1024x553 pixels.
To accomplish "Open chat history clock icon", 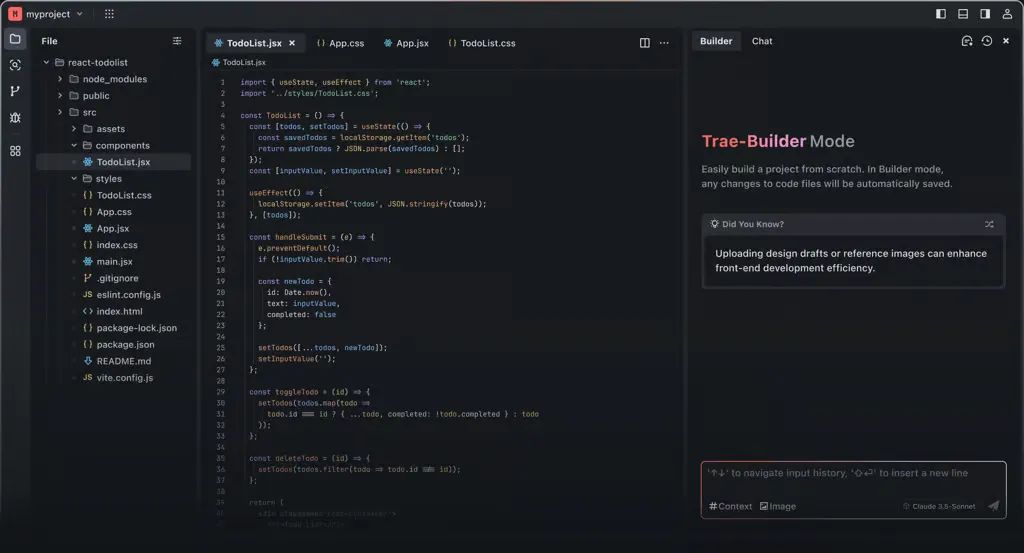I will click(x=987, y=41).
